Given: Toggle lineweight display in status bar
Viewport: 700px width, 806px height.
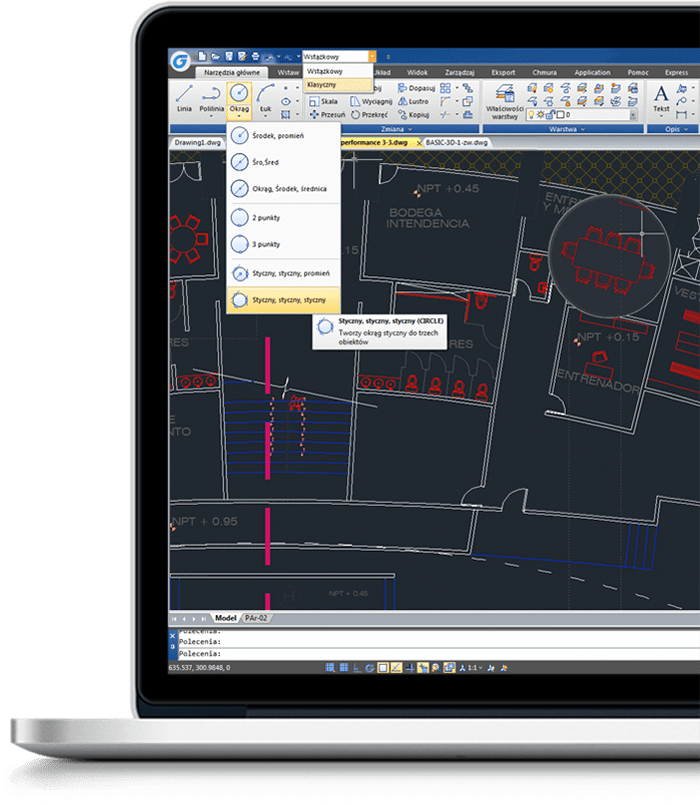Looking at the screenshot, I should click(x=410, y=668).
